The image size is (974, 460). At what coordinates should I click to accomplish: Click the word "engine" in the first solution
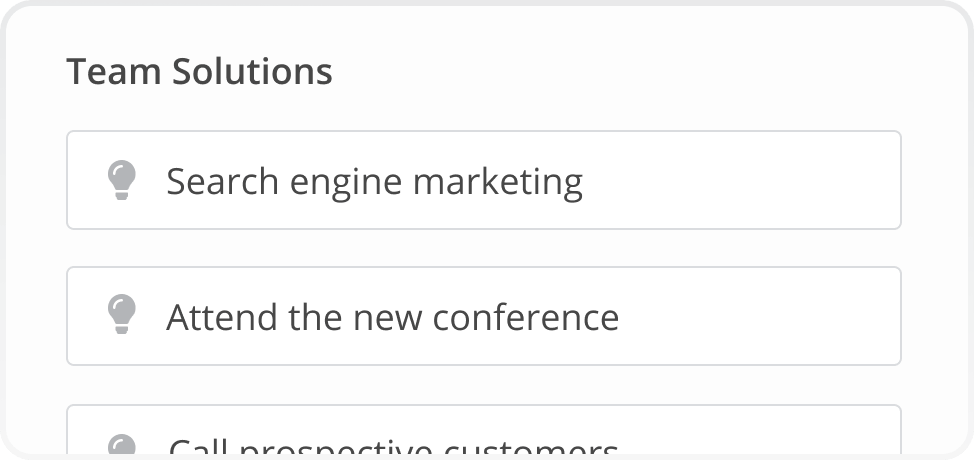(x=346, y=184)
